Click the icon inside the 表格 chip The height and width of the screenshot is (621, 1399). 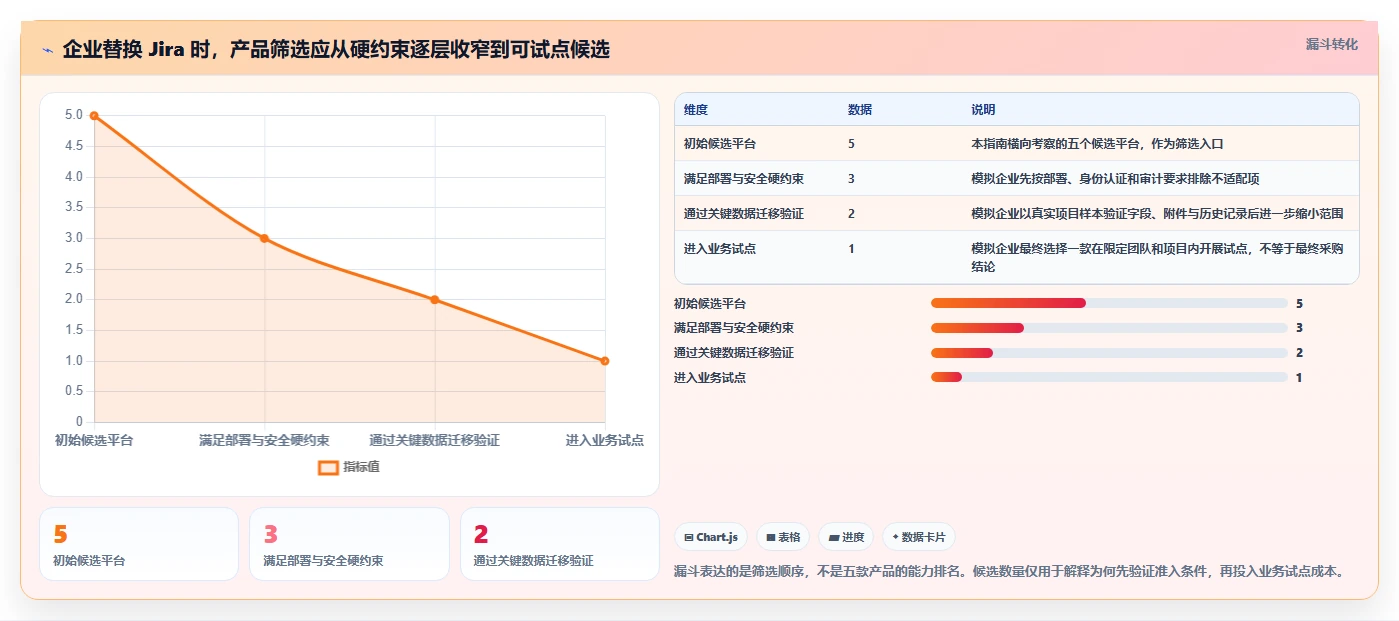771,538
